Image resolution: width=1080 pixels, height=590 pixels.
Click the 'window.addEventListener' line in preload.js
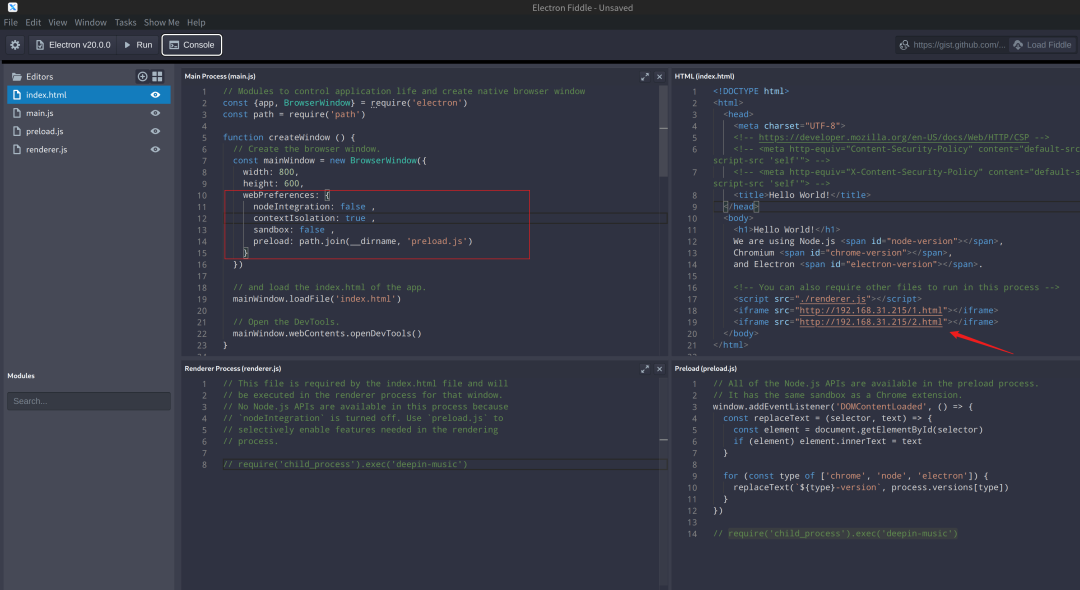842,407
